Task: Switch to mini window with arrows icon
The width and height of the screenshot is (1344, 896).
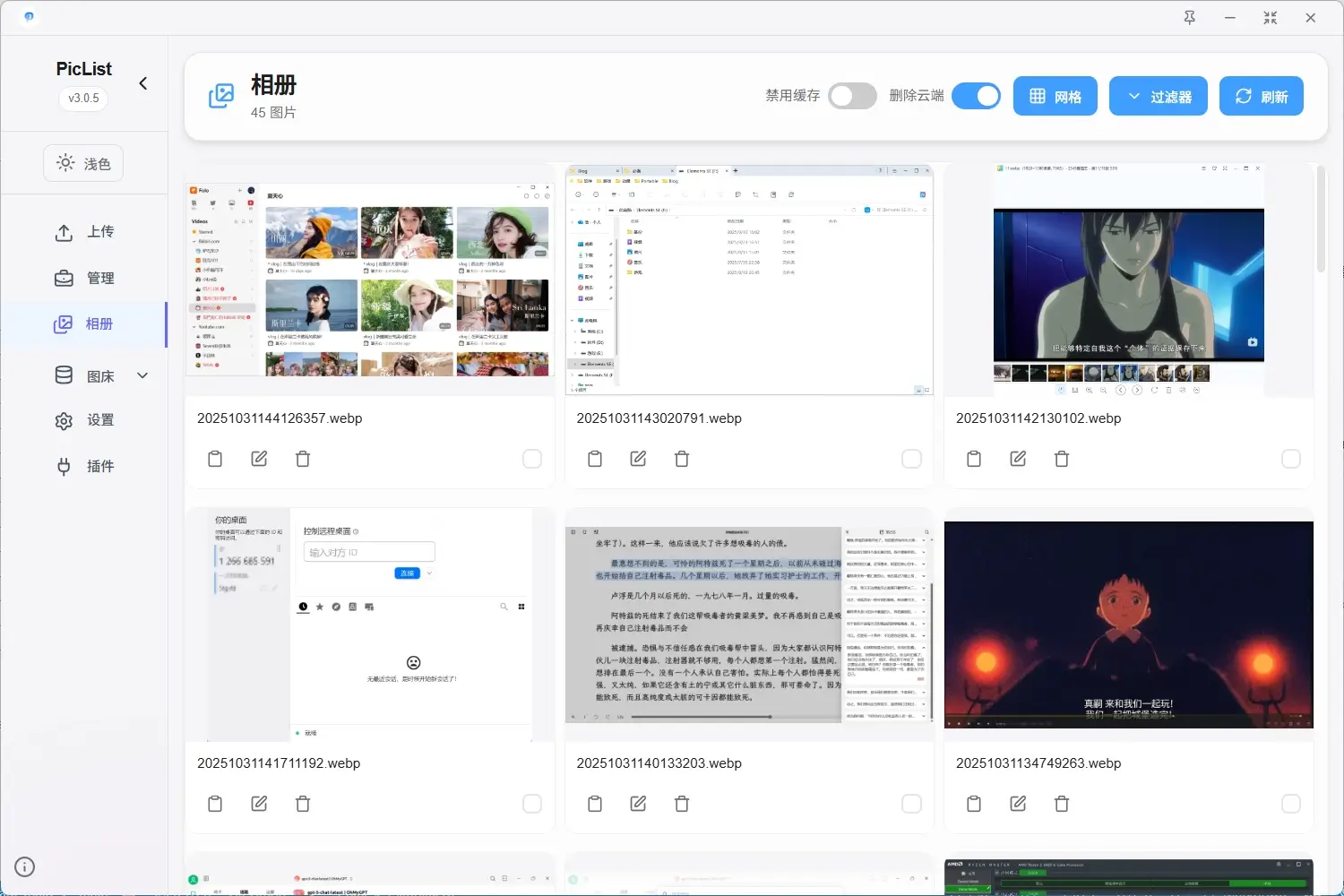Action: click(x=1271, y=18)
